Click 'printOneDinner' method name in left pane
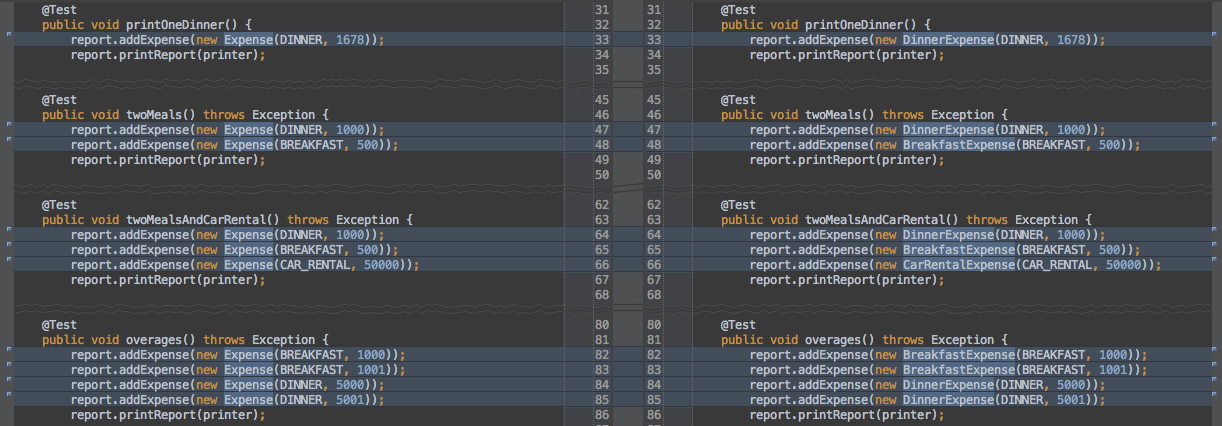 (175, 24)
